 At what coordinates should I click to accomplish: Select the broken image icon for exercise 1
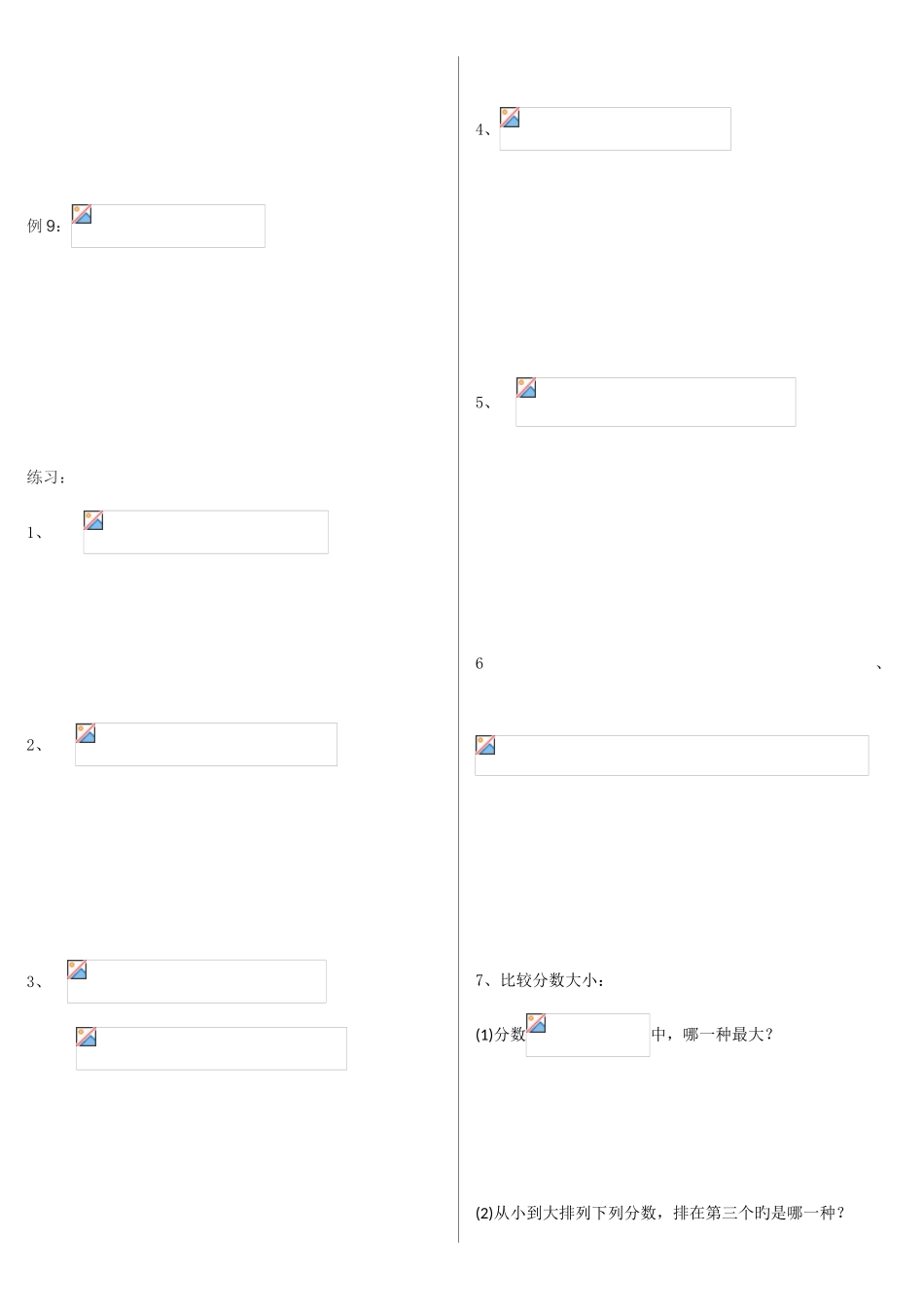tap(94, 521)
